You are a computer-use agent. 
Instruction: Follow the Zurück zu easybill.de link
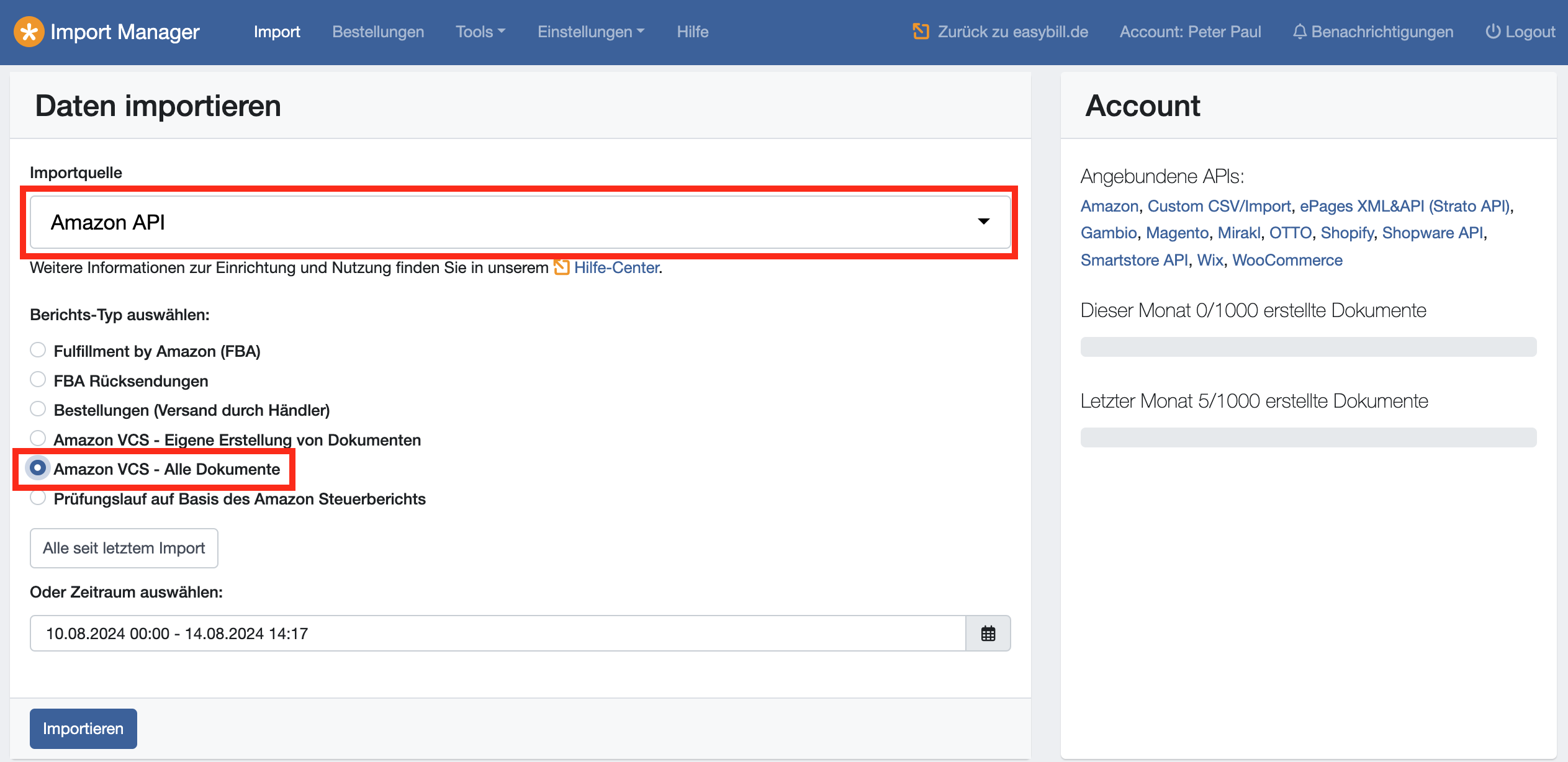click(1012, 32)
